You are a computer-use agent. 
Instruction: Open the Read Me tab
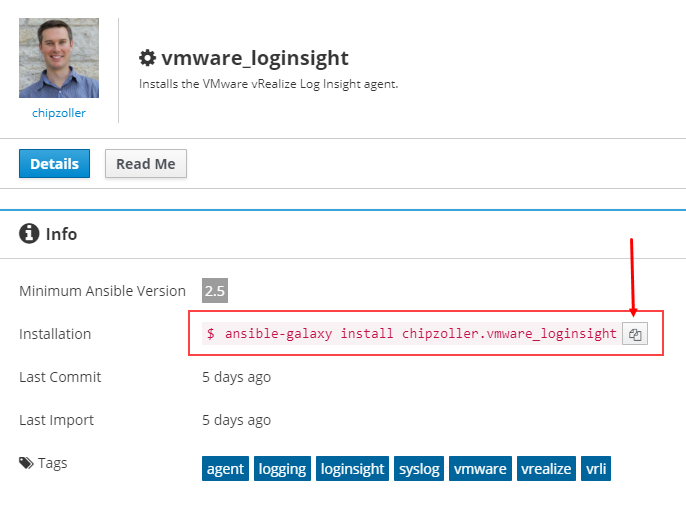point(146,164)
